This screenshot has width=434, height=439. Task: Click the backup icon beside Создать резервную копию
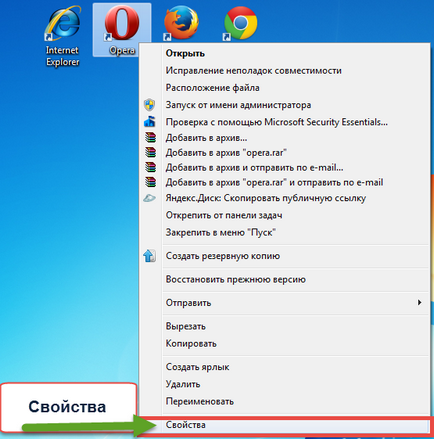[149, 256]
